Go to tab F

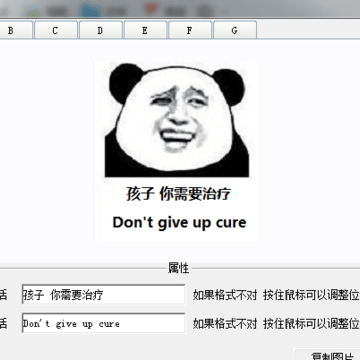point(190,30)
